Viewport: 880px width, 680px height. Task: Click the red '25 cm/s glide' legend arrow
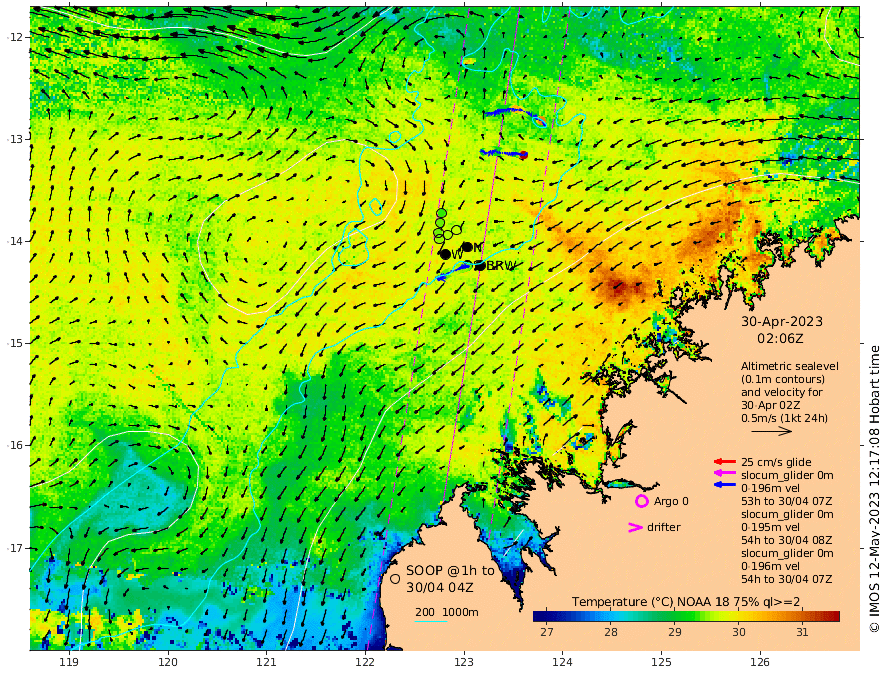[x=725, y=462]
